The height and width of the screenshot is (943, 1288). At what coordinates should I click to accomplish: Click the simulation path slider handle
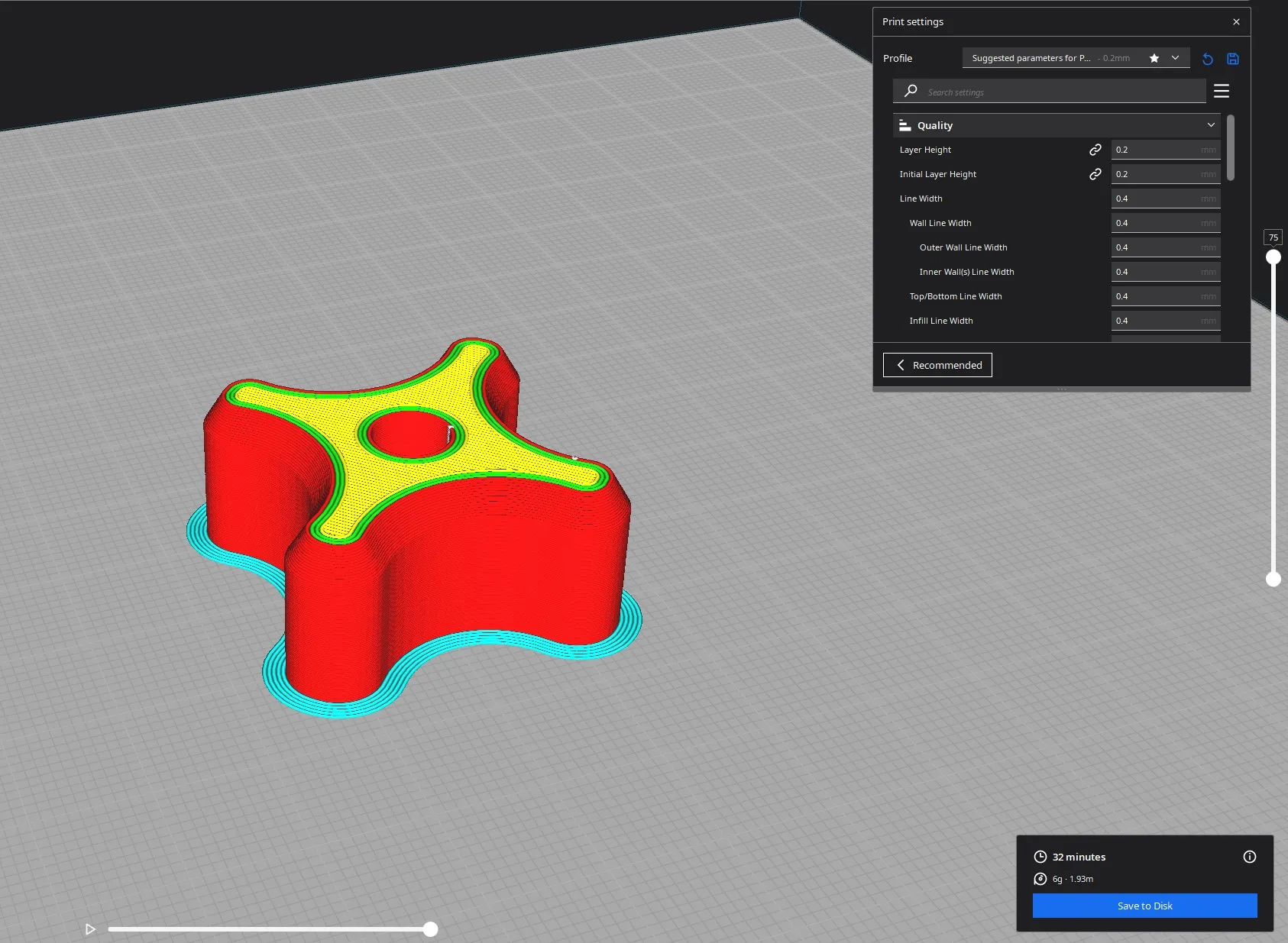click(431, 929)
